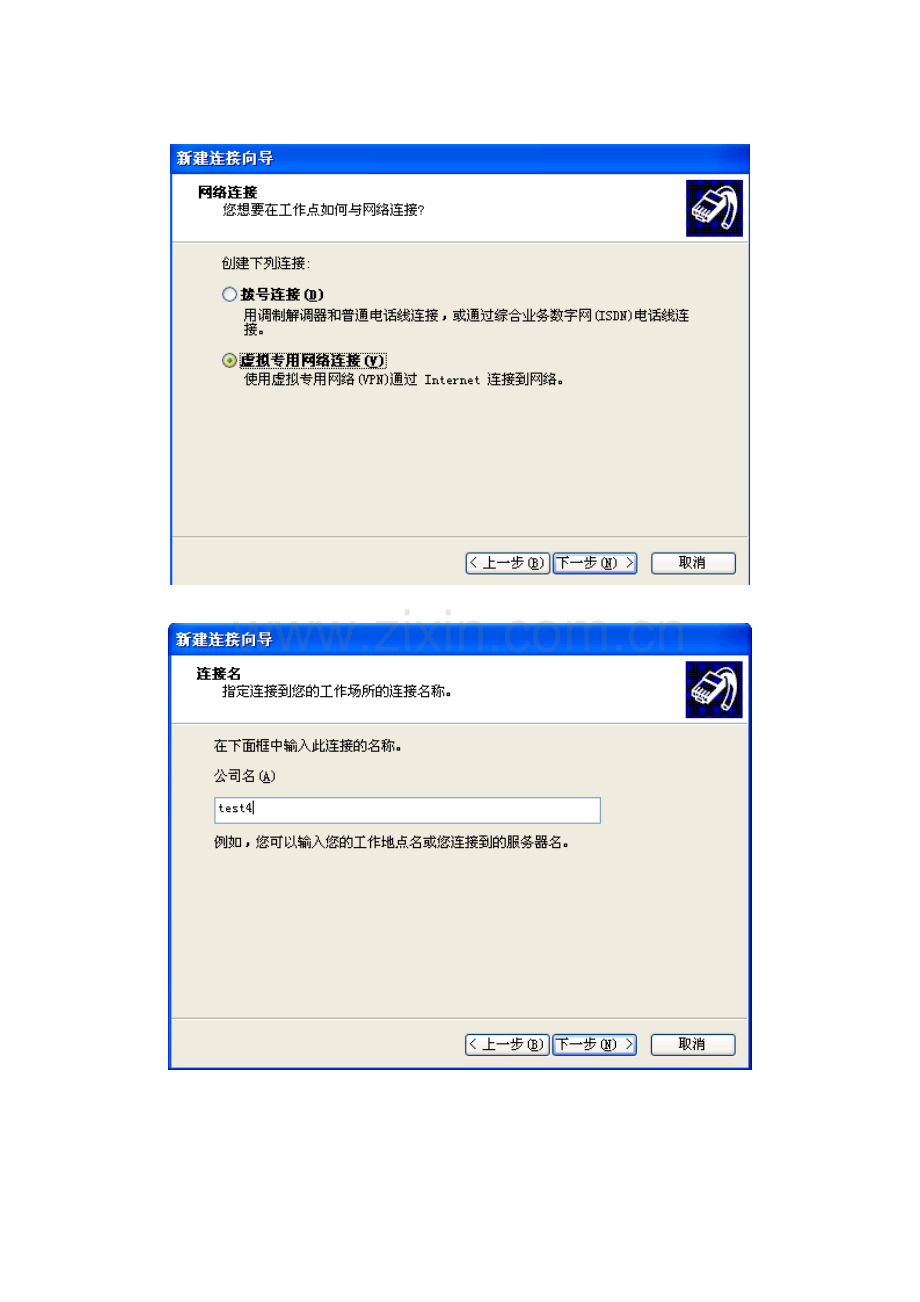Viewport: 920px width, 1302px height.
Task: Click the 公司名(A) field label
Action: tap(244, 777)
